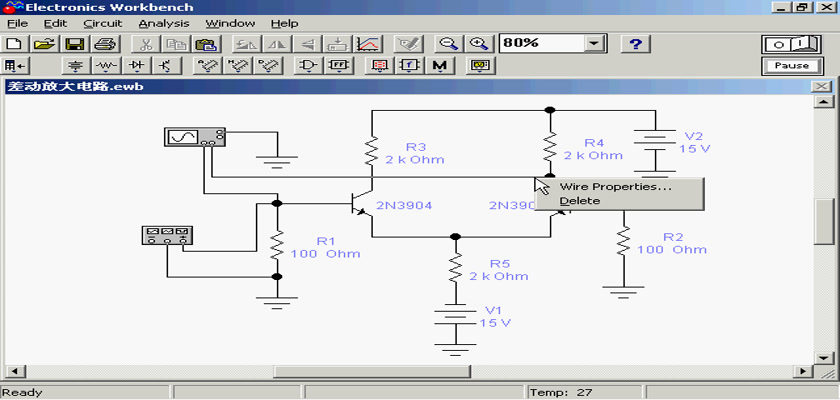Expand the 80% zoom dropdown arrow
The height and width of the screenshot is (400, 840).
(x=594, y=43)
